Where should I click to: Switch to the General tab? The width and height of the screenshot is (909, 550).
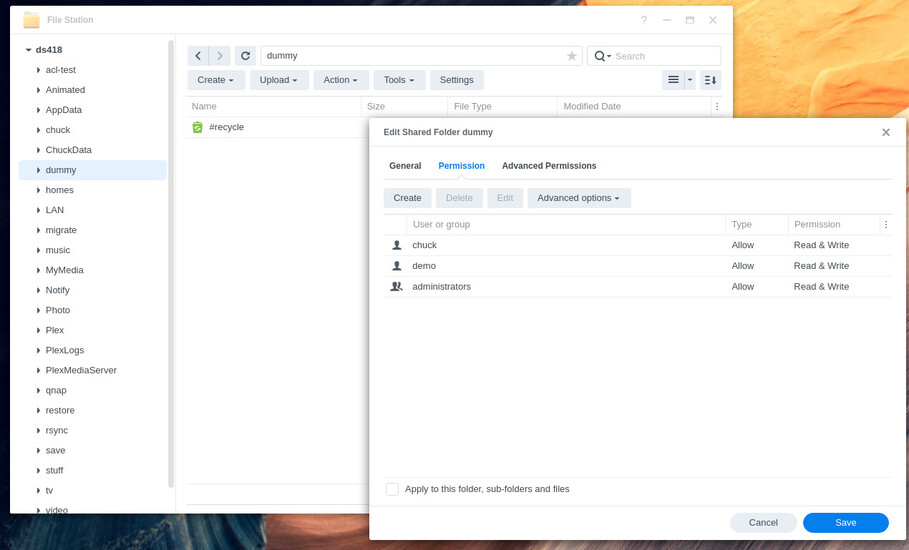point(405,166)
